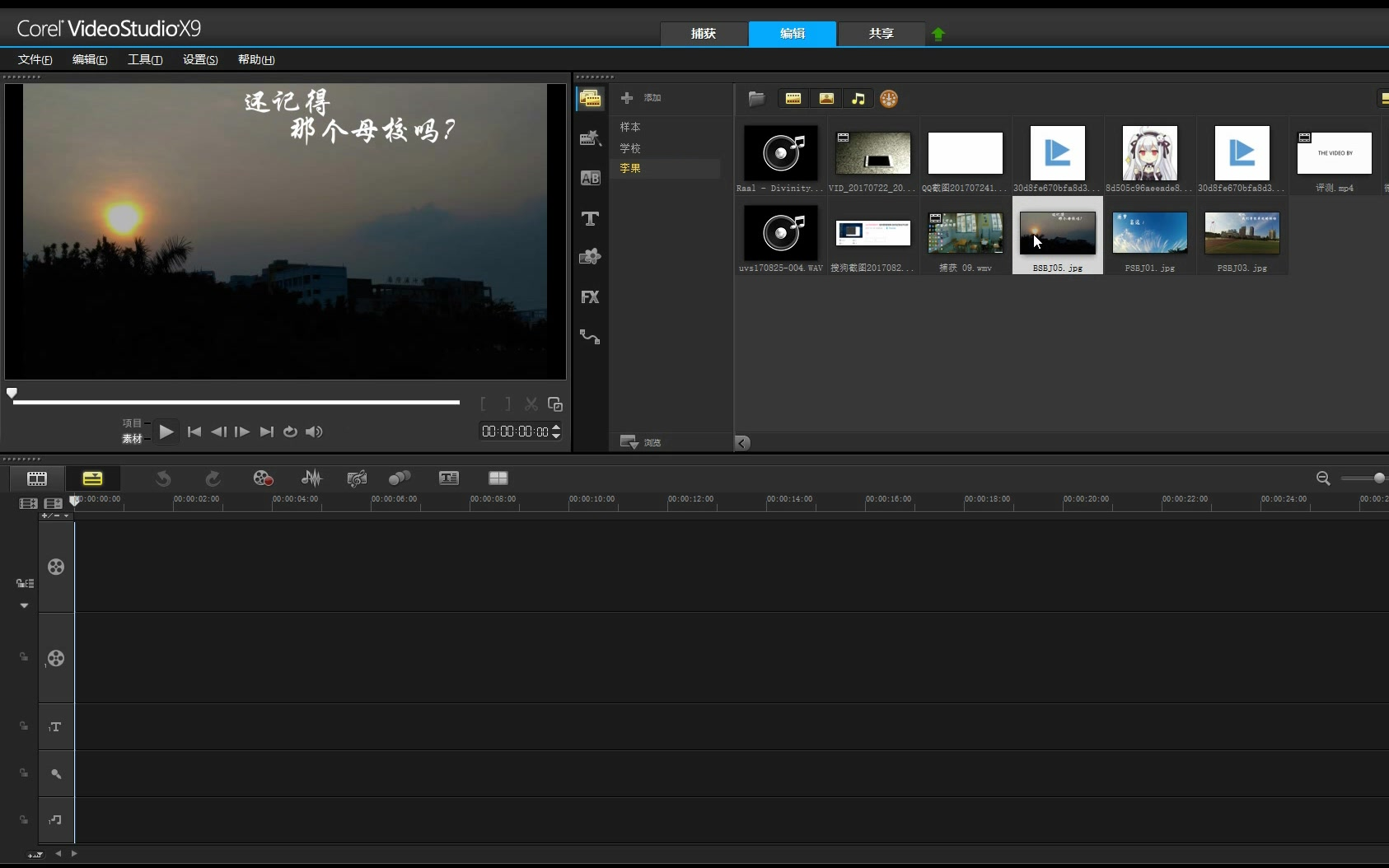Toggle show audio files in library
This screenshot has height=868, width=1389.
coord(858,99)
